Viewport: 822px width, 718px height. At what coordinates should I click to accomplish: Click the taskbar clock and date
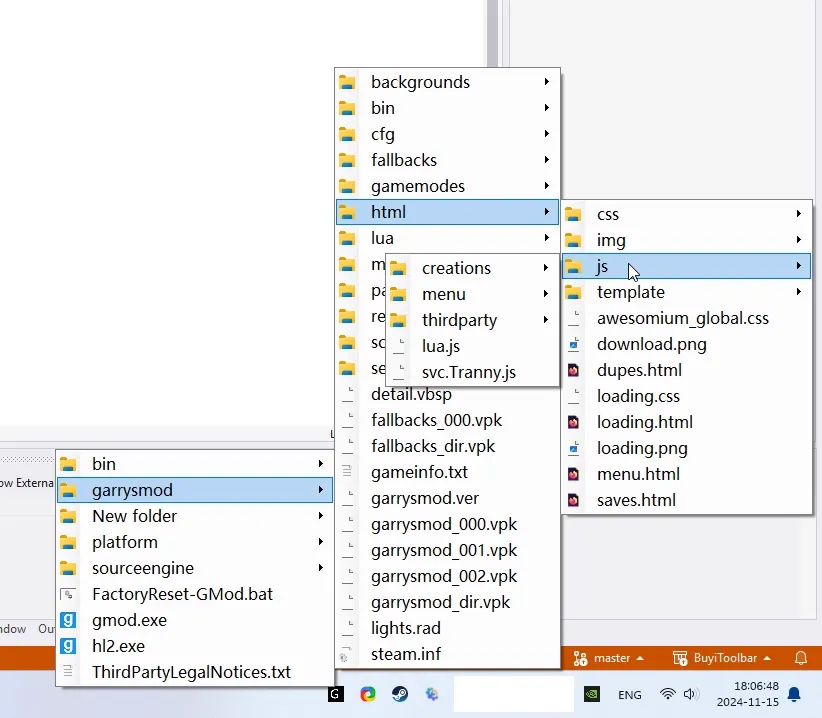[x=755, y=694]
